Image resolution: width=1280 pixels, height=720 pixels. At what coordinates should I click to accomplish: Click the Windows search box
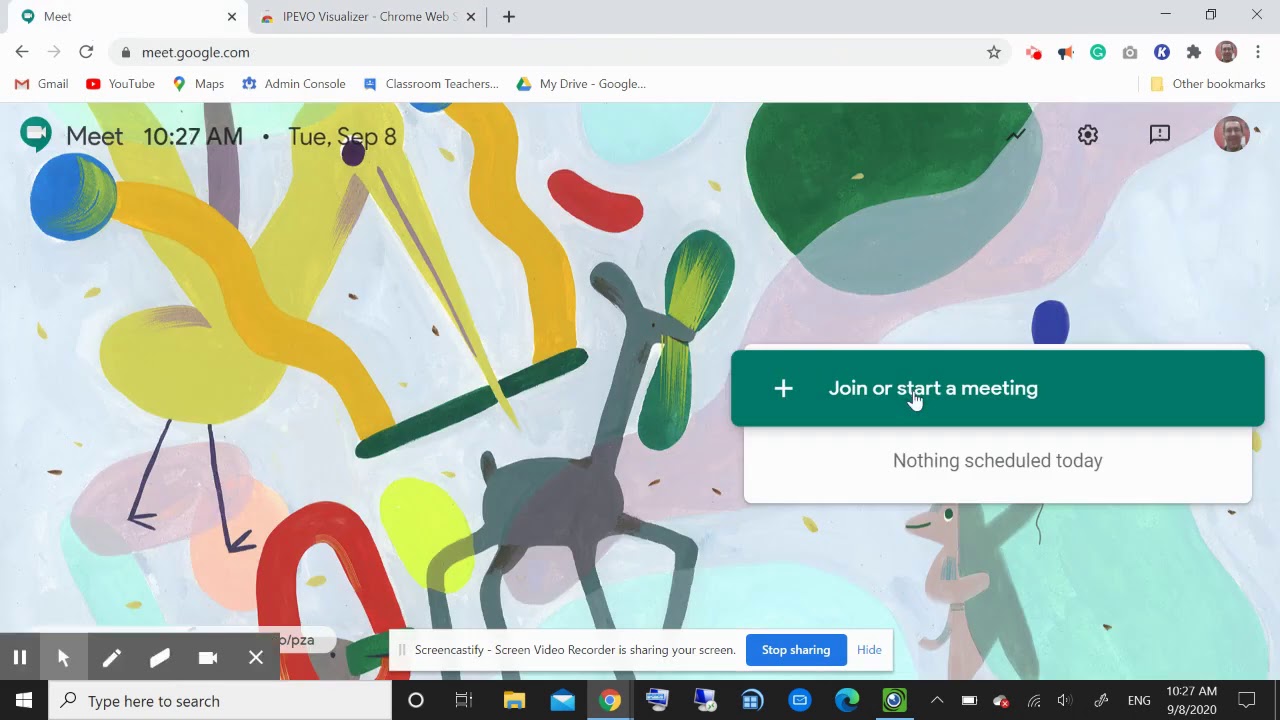click(220, 701)
